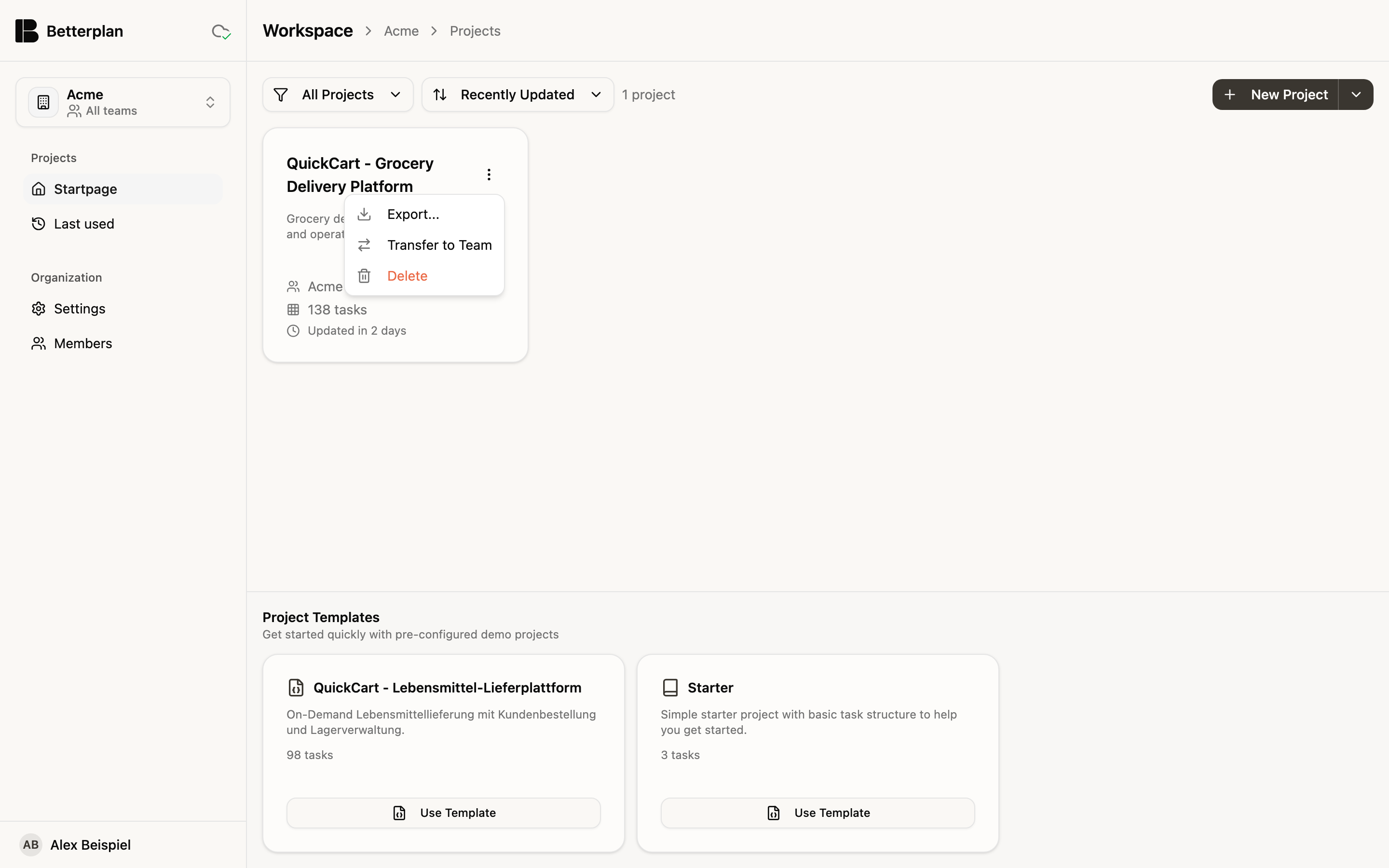Click the Alex Beispiel user name
The image size is (1389, 868).
[91, 844]
